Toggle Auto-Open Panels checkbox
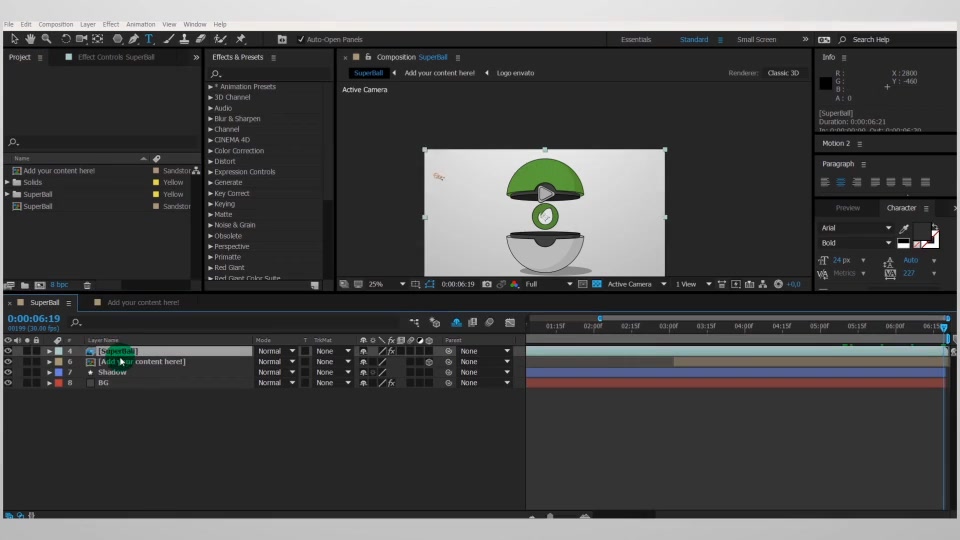 point(301,39)
